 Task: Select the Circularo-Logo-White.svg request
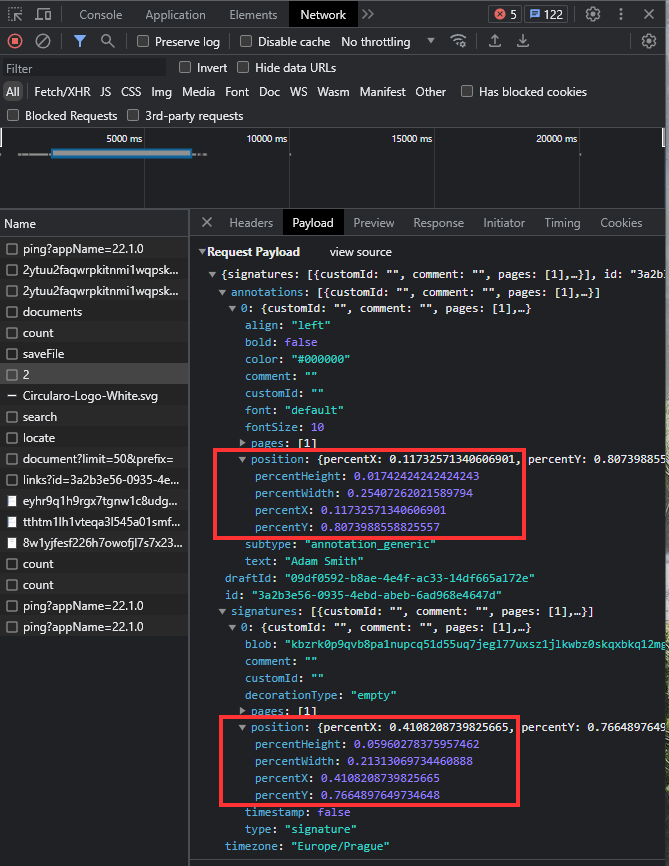(90, 395)
